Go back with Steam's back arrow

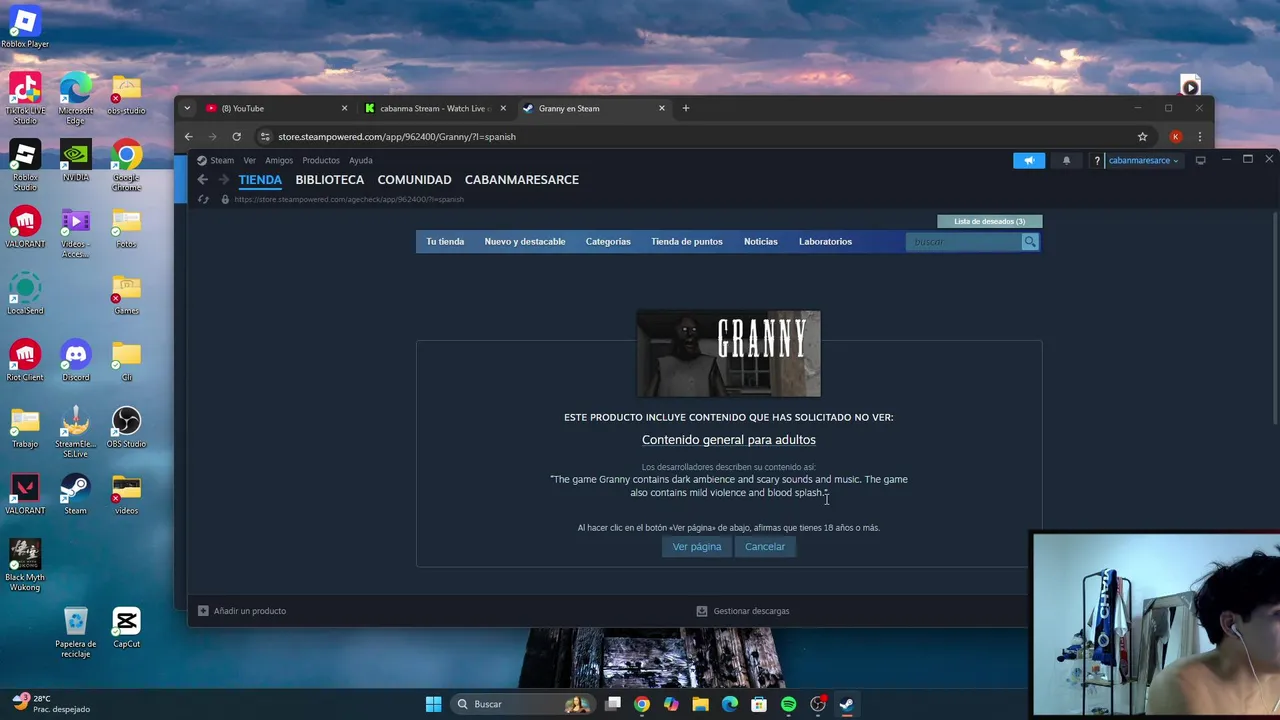click(x=202, y=180)
